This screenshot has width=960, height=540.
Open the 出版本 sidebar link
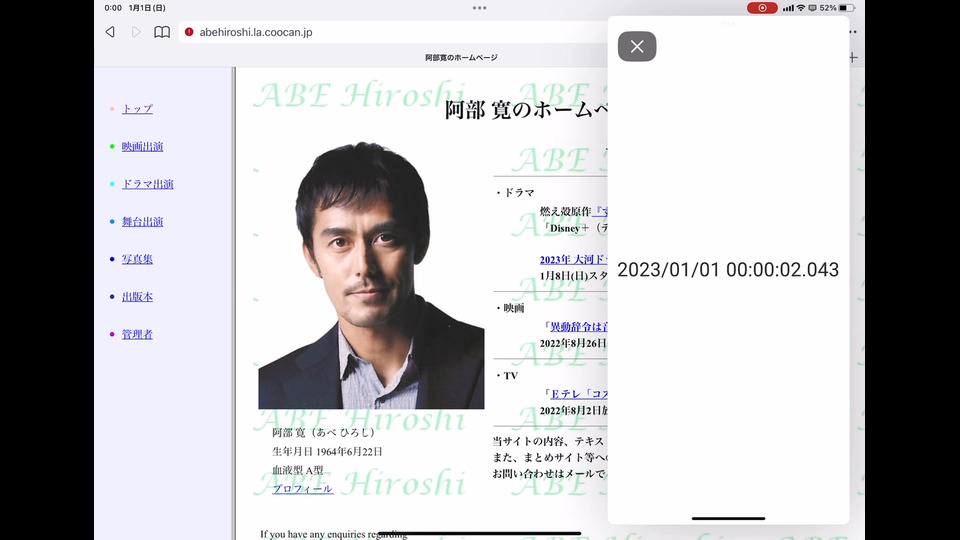pyautogui.click(x=137, y=297)
